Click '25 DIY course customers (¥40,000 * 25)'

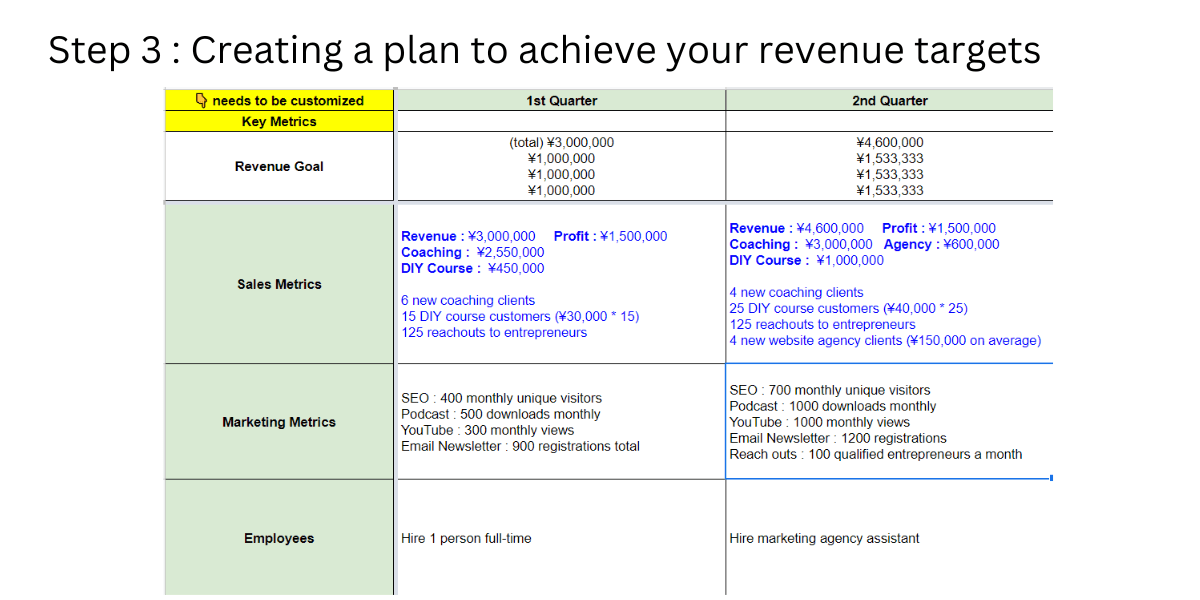coord(848,309)
